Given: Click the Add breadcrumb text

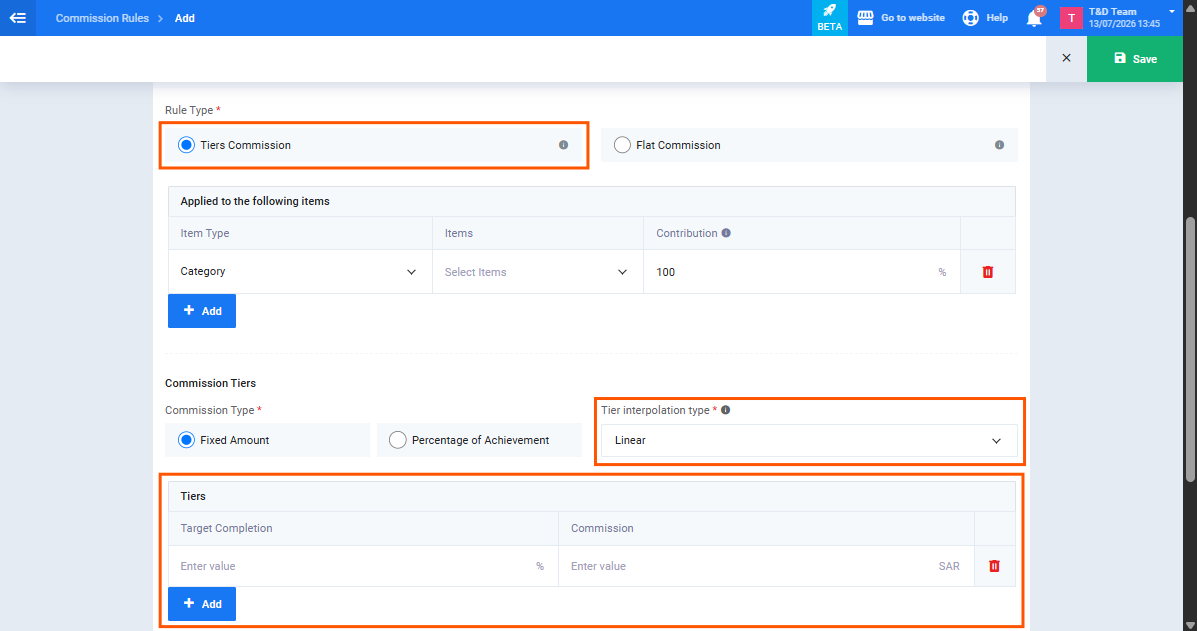Looking at the screenshot, I should tap(185, 18).
